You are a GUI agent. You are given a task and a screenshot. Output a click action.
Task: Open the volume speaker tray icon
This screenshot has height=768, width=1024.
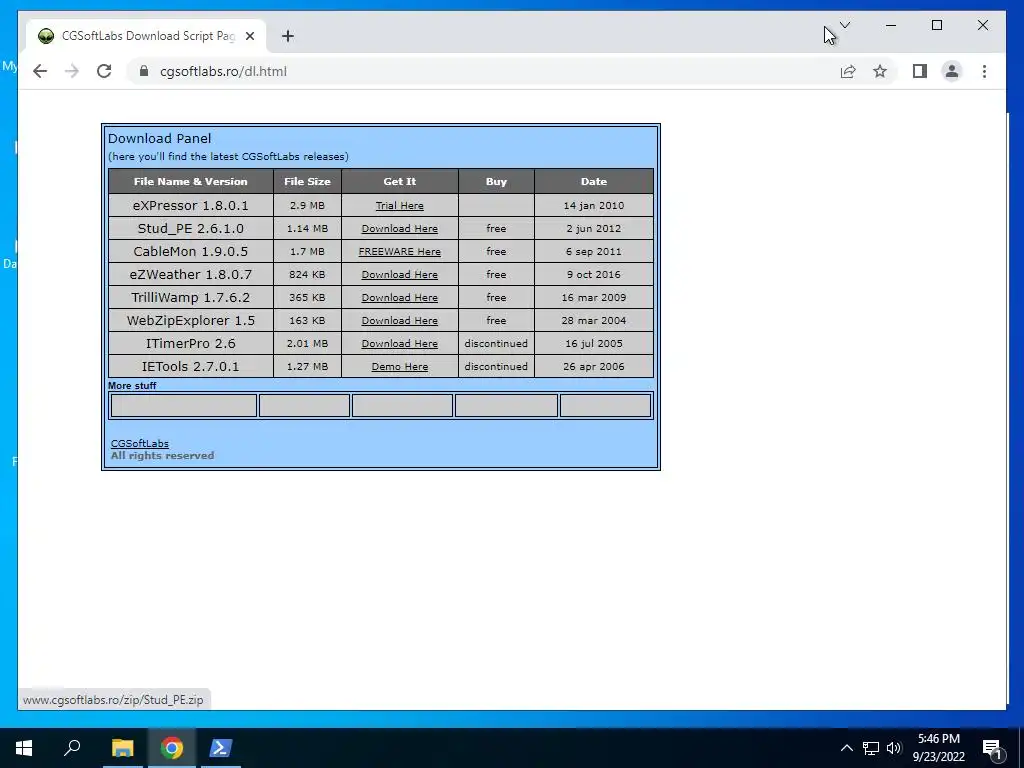894,748
